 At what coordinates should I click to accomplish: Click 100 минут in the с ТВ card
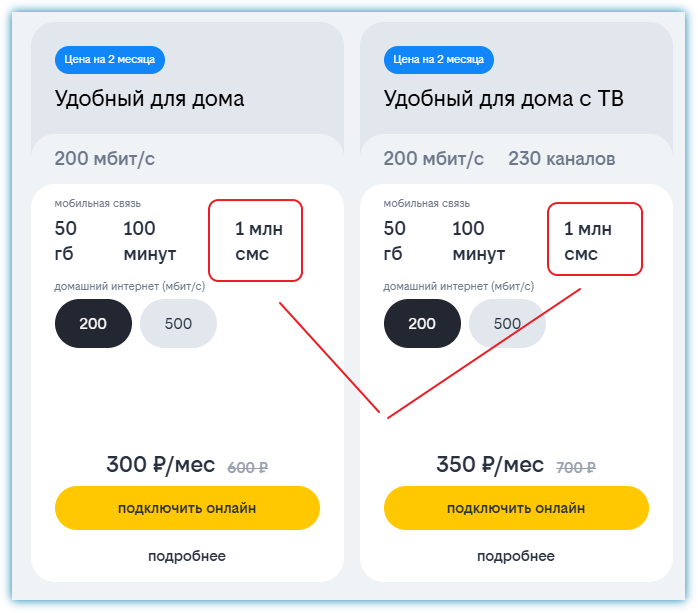point(482,241)
